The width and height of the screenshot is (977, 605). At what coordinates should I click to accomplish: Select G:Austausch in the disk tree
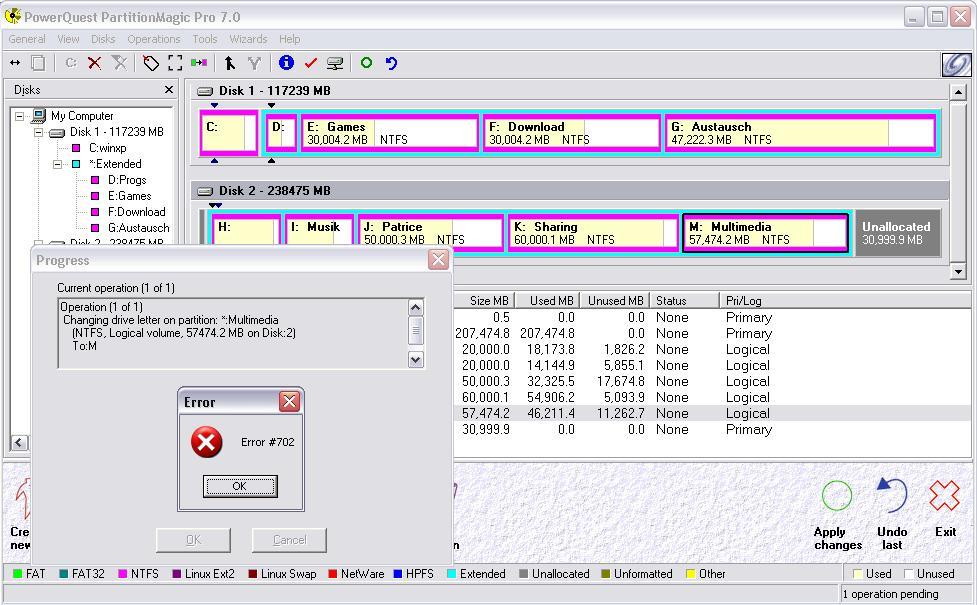(138, 228)
